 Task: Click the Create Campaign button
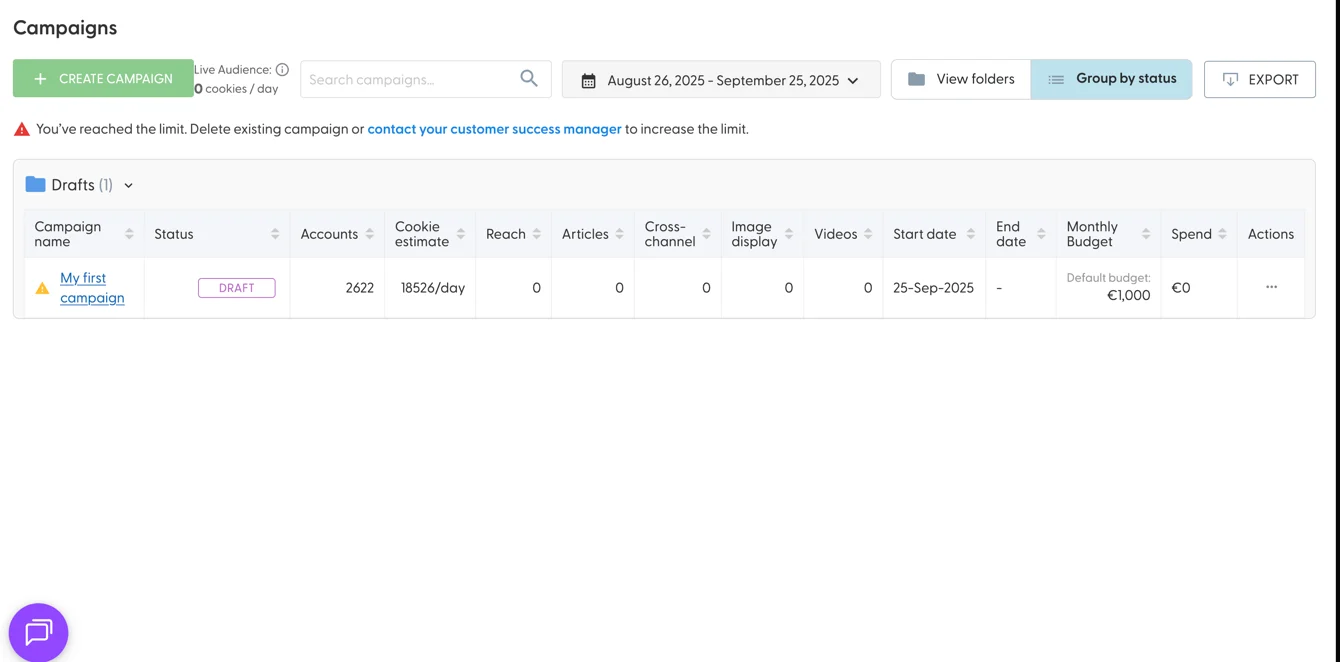tap(103, 78)
